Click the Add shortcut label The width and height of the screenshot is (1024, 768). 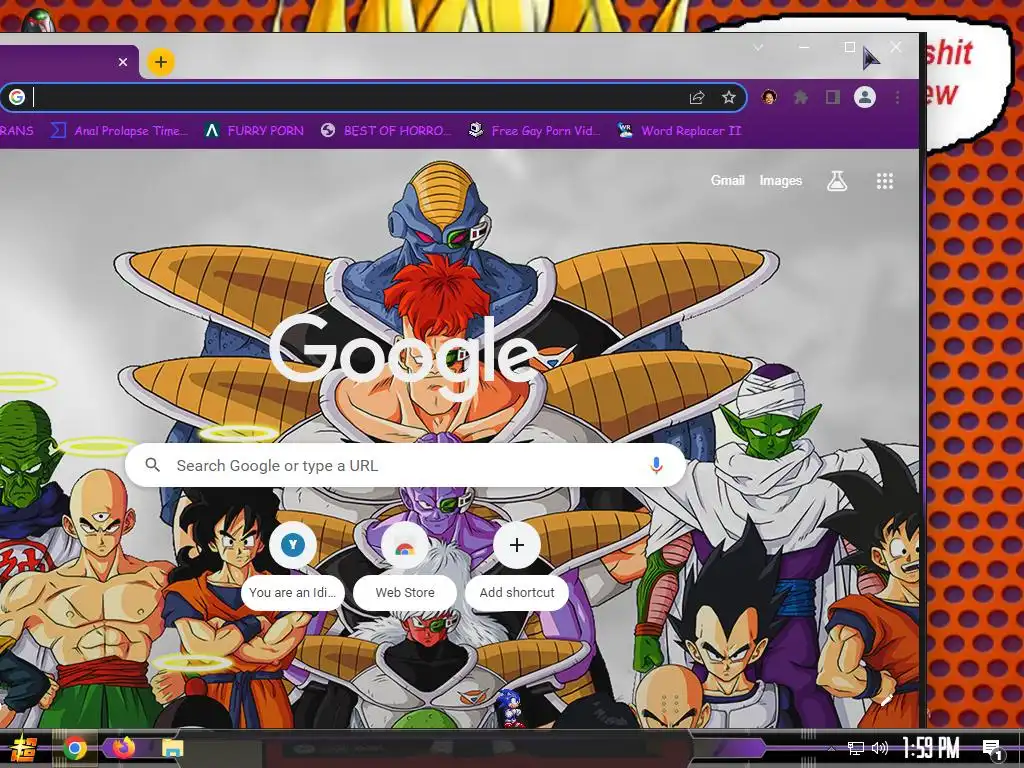pyautogui.click(x=517, y=592)
